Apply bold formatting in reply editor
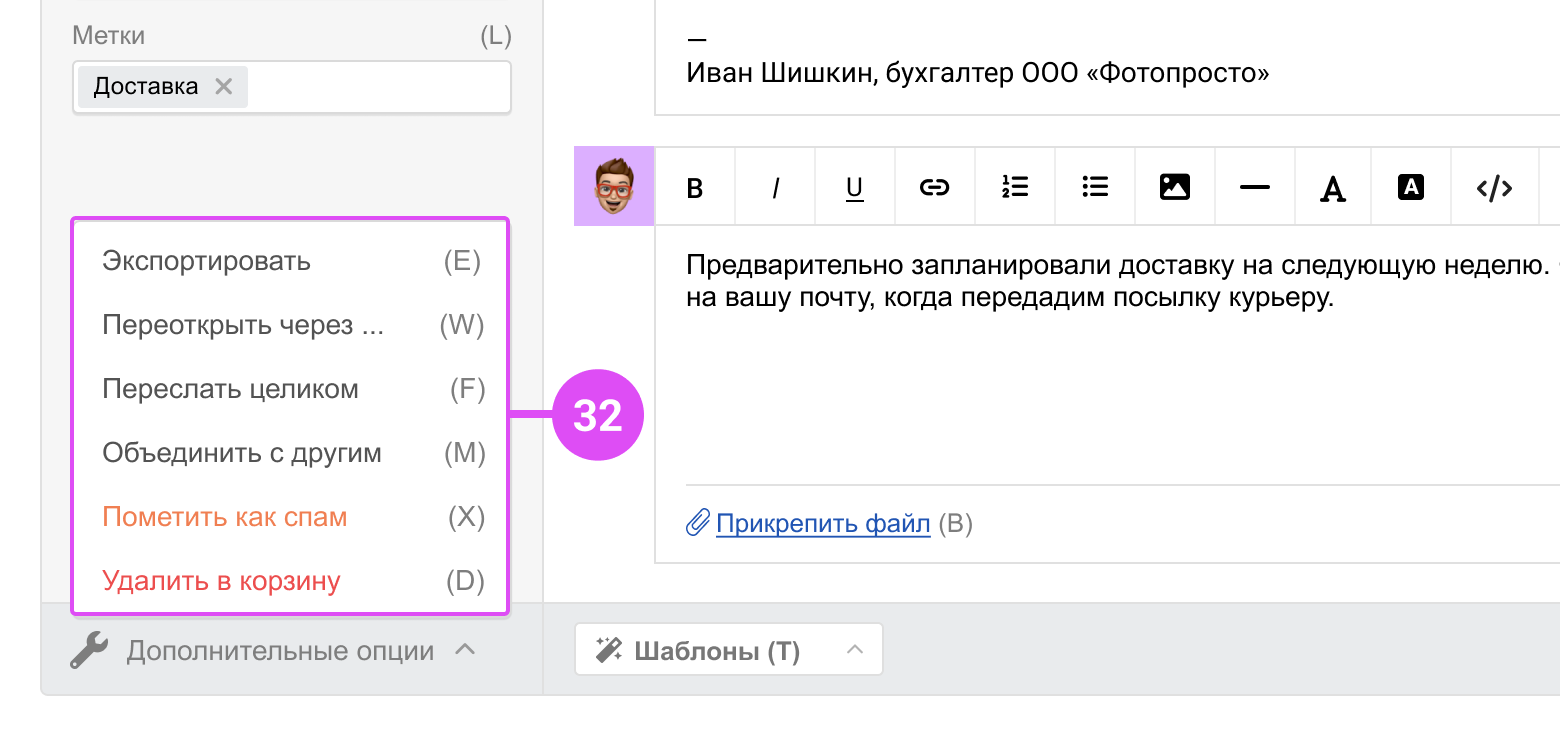Viewport: 1560px width, 736px height. 695,186
